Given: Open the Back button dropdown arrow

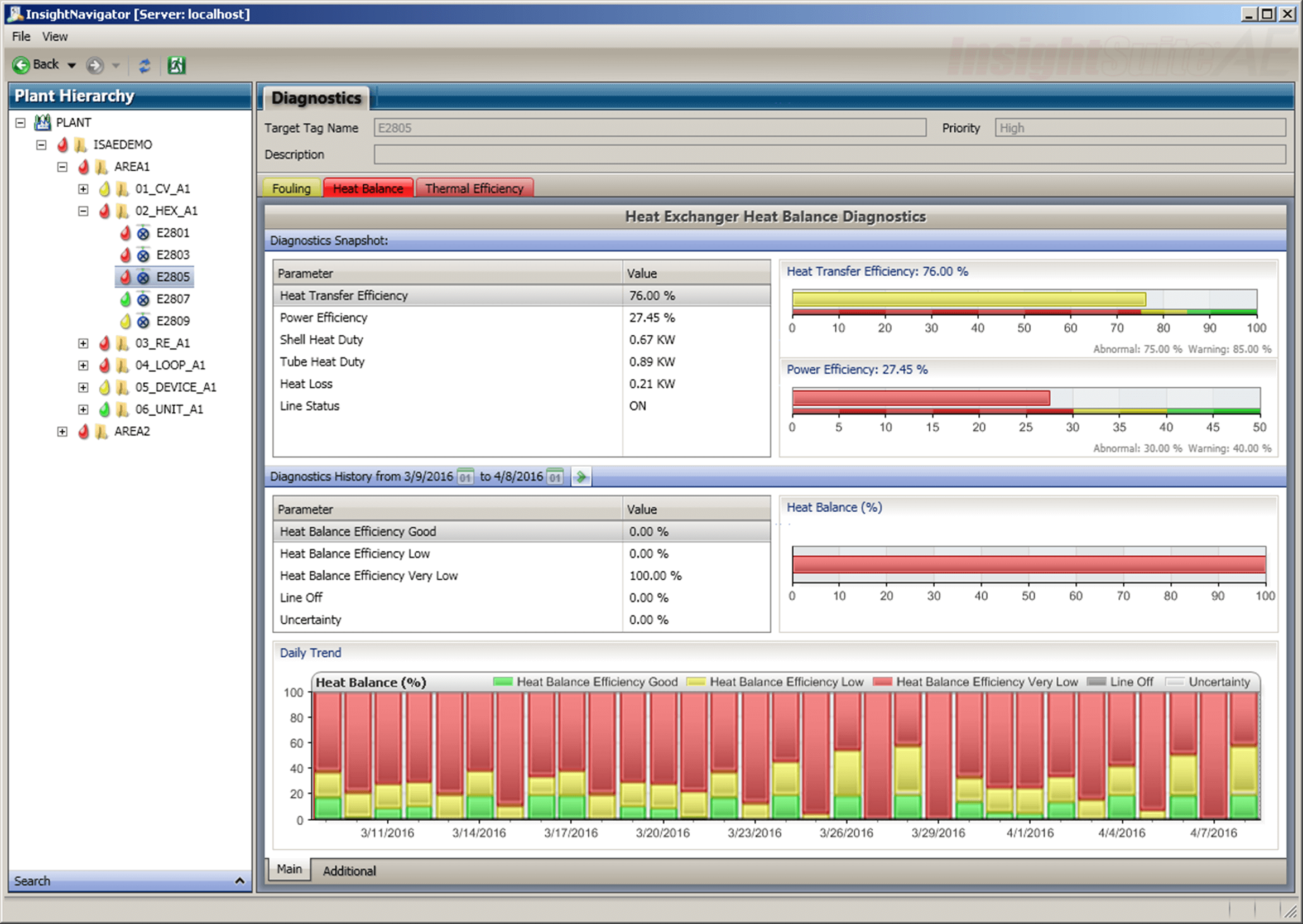Looking at the screenshot, I should coord(71,65).
